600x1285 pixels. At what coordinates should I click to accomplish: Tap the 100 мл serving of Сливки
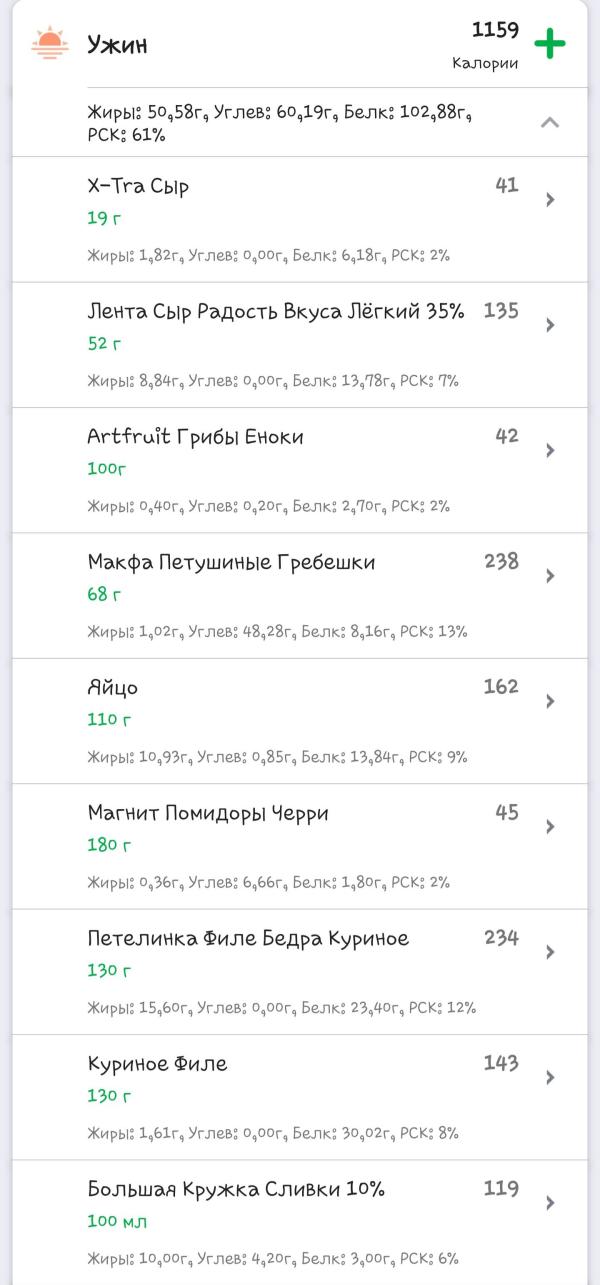coord(117,1221)
